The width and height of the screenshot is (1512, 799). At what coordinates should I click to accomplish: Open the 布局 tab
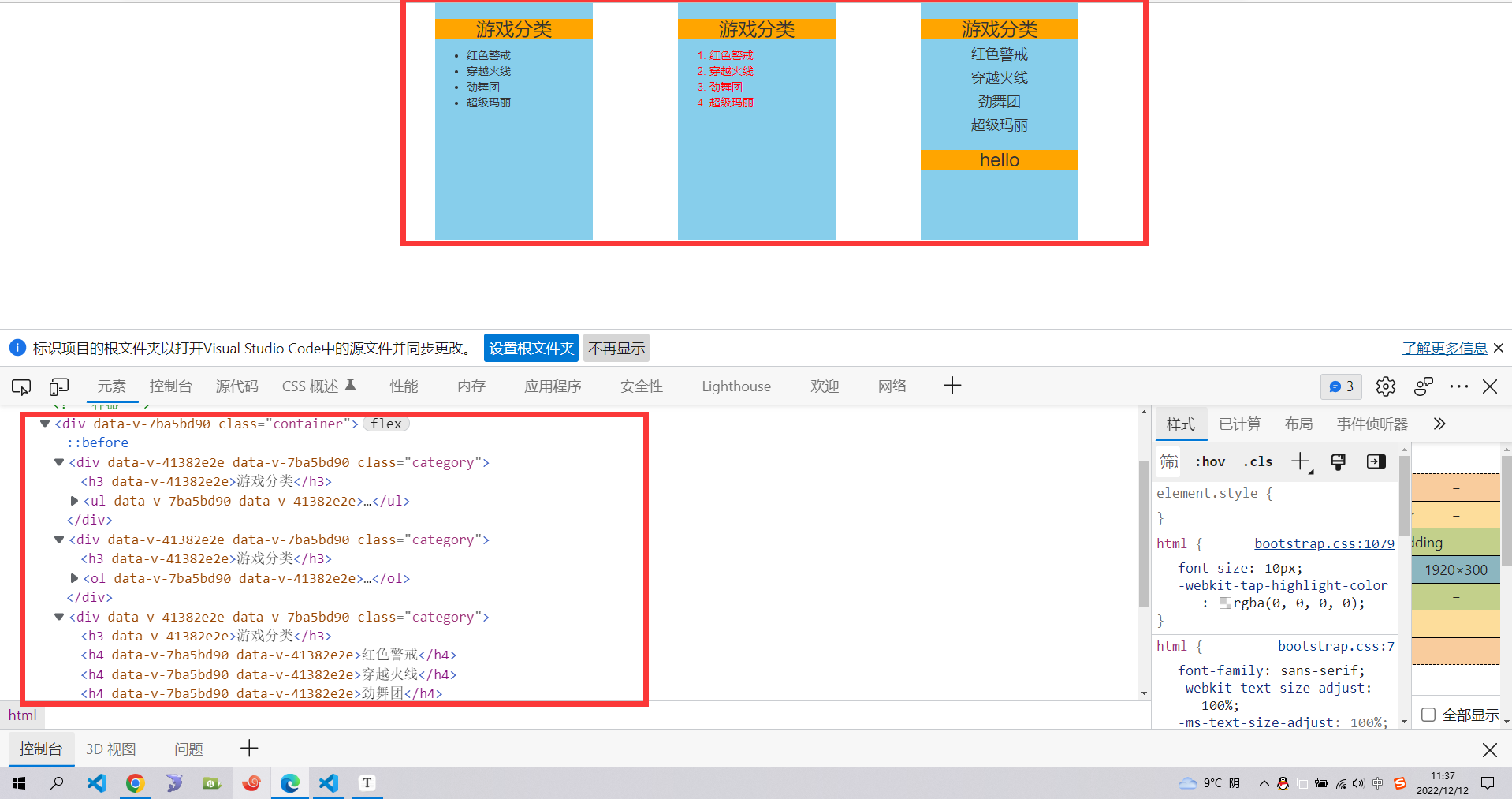click(1299, 424)
